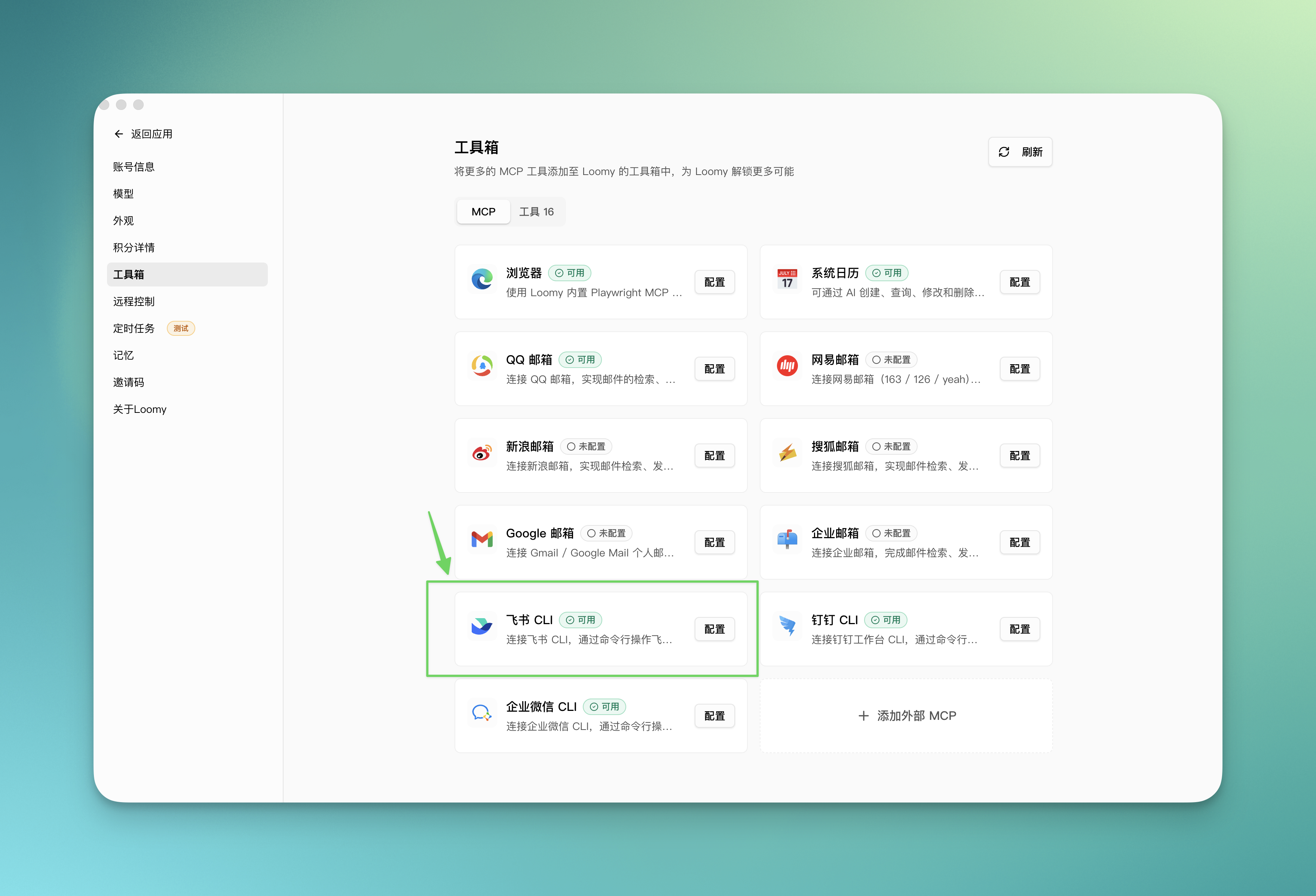The height and width of the screenshot is (896, 1316).
Task: Click the 浏览器 Playwright browser icon
Action: tap(482, 279)
